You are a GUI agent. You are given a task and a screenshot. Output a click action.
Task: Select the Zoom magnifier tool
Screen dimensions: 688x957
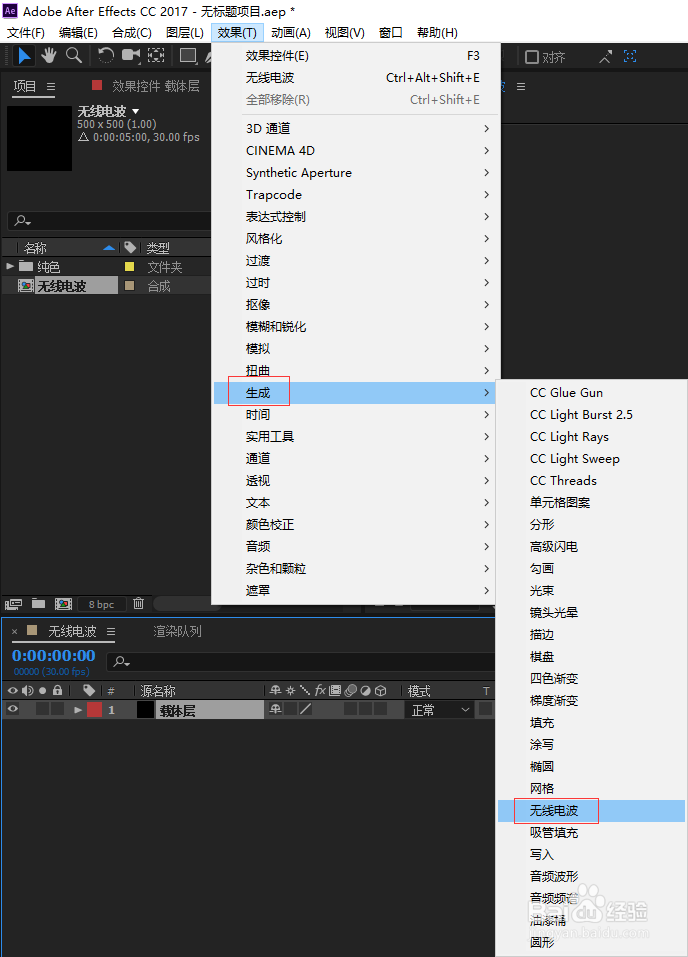74,56
